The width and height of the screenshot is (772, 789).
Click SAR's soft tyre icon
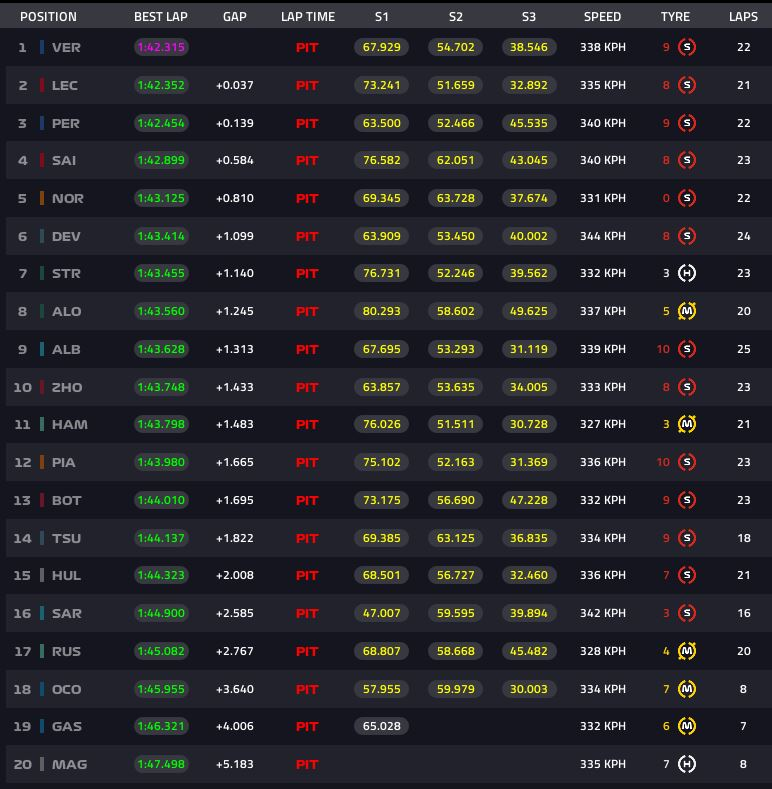point(686,613)
